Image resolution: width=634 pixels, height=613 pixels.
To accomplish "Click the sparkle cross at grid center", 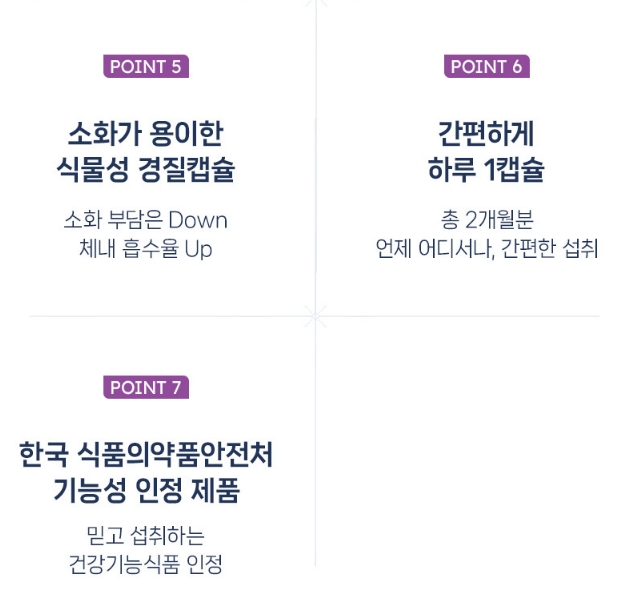I will point(315,316).
